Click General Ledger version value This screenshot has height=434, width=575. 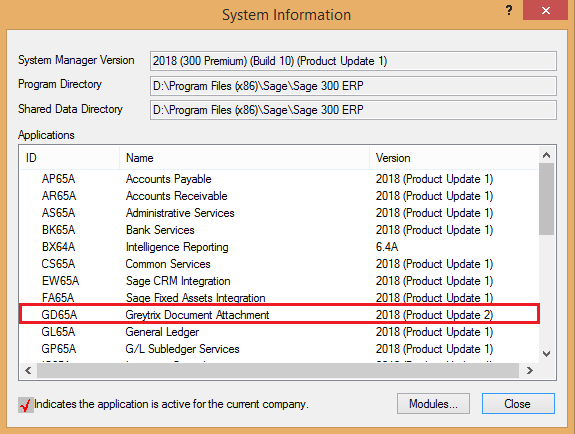tap(435, 332)
